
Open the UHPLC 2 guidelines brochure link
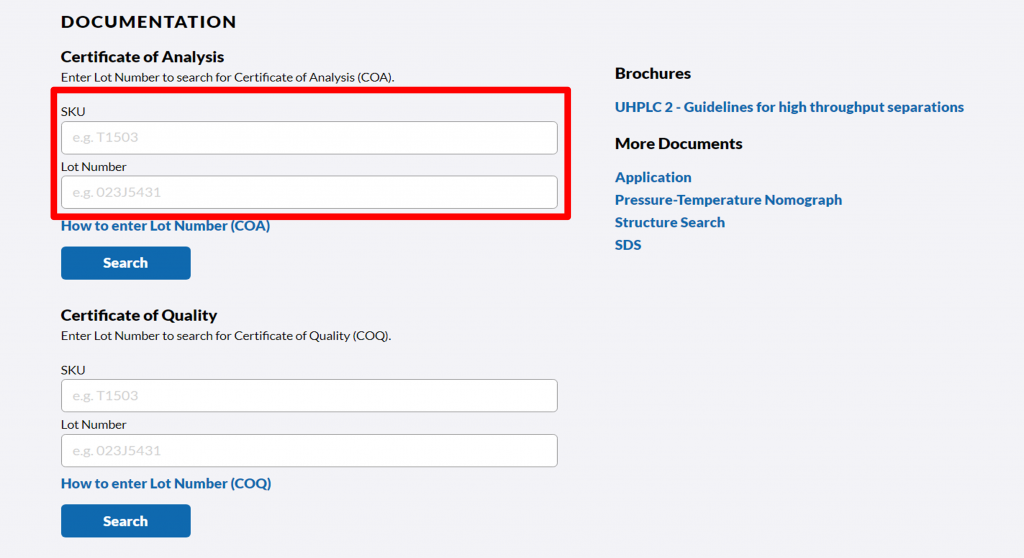[789, 107]
